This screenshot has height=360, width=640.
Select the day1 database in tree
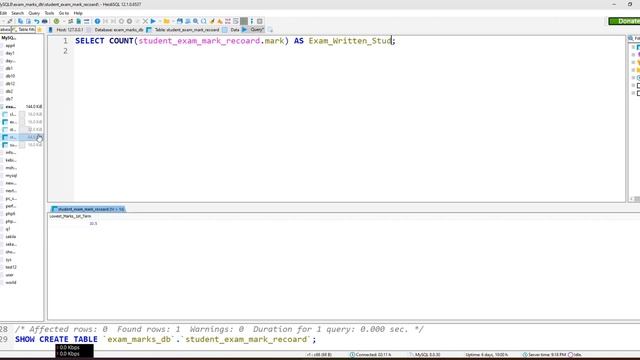(10, 53)
